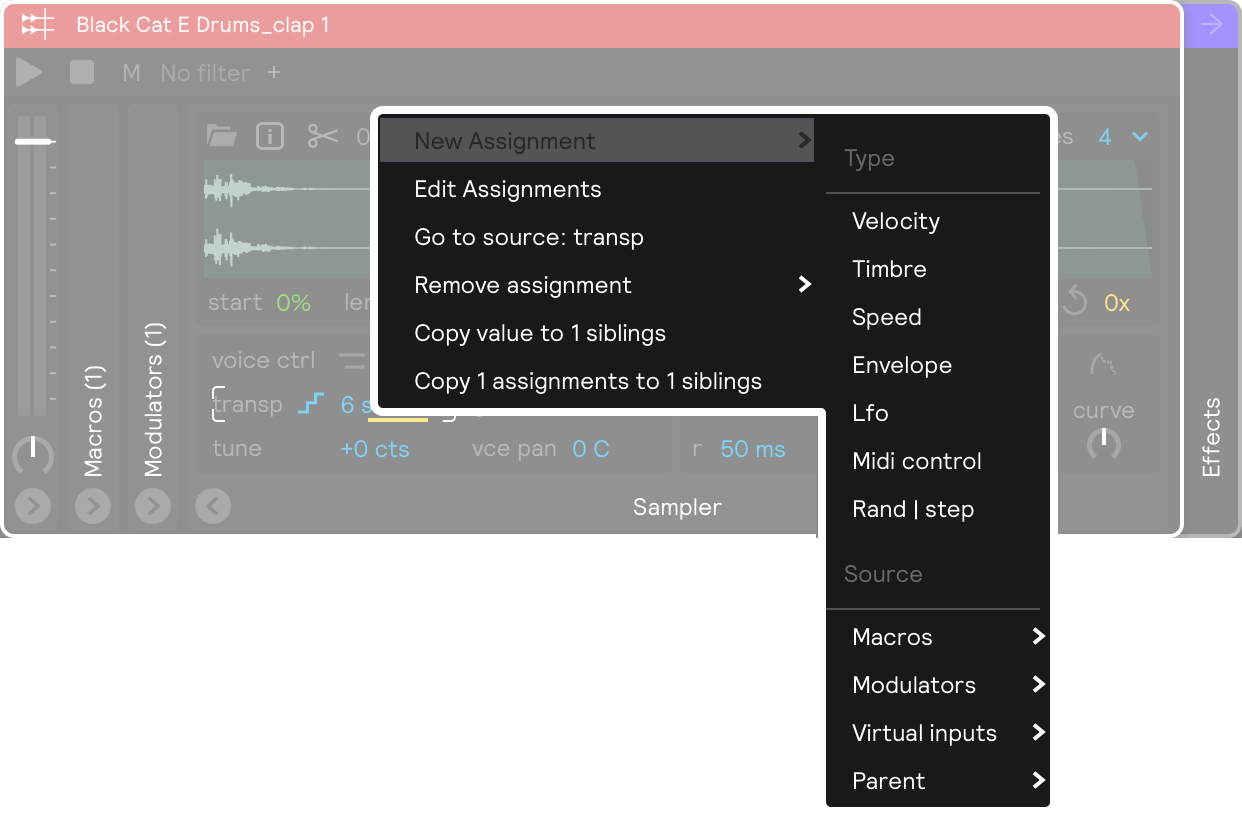1242x815 pixels.
Task: Adjust the volume fader handle
Action: 34,142
